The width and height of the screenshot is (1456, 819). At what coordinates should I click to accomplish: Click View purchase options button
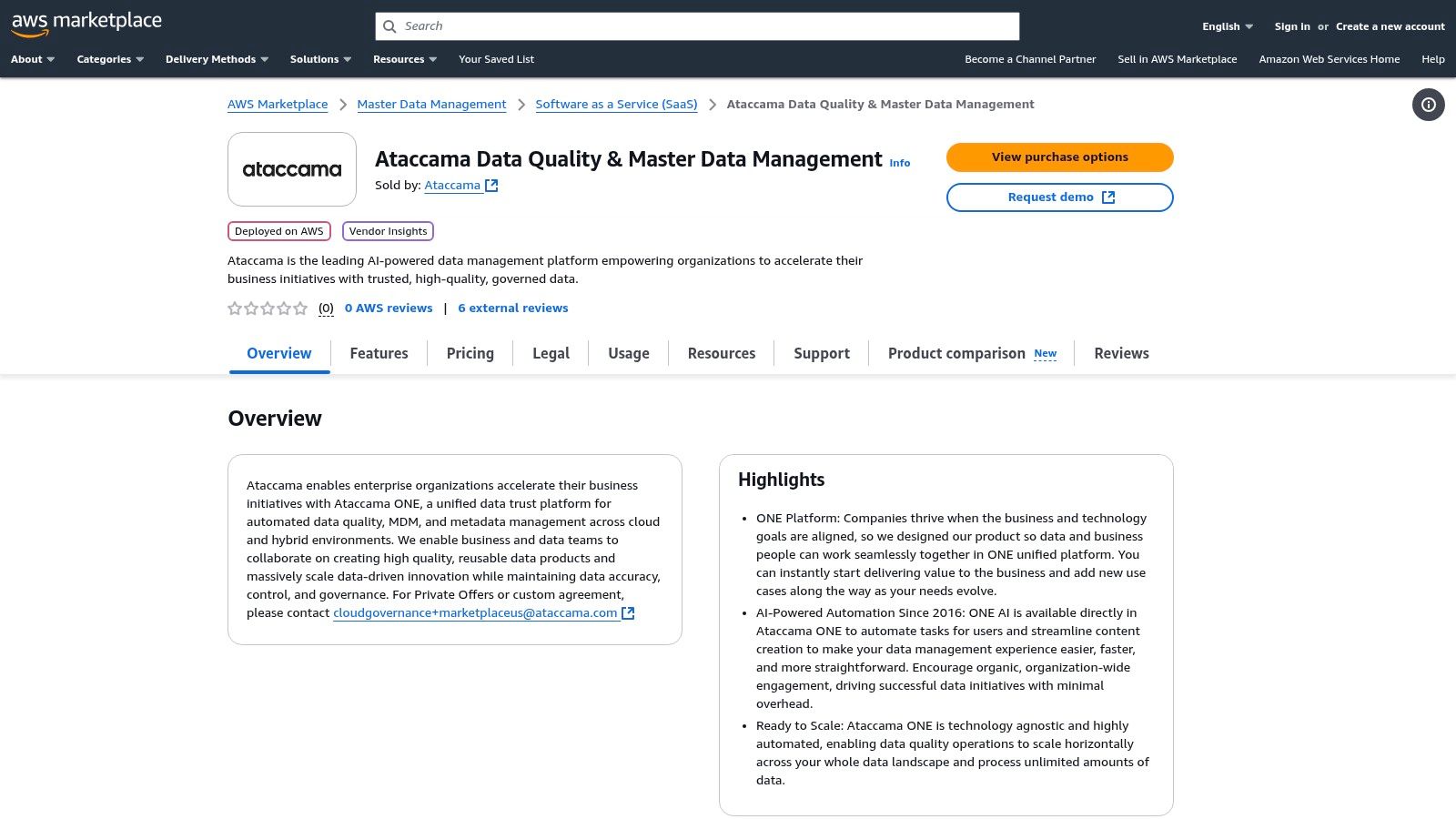(1060, 157)
